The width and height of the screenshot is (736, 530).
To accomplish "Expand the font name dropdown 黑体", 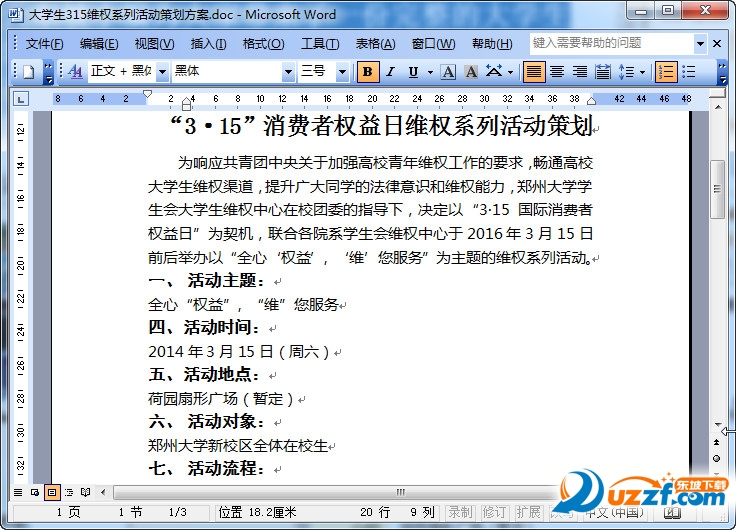I will 288,72.
